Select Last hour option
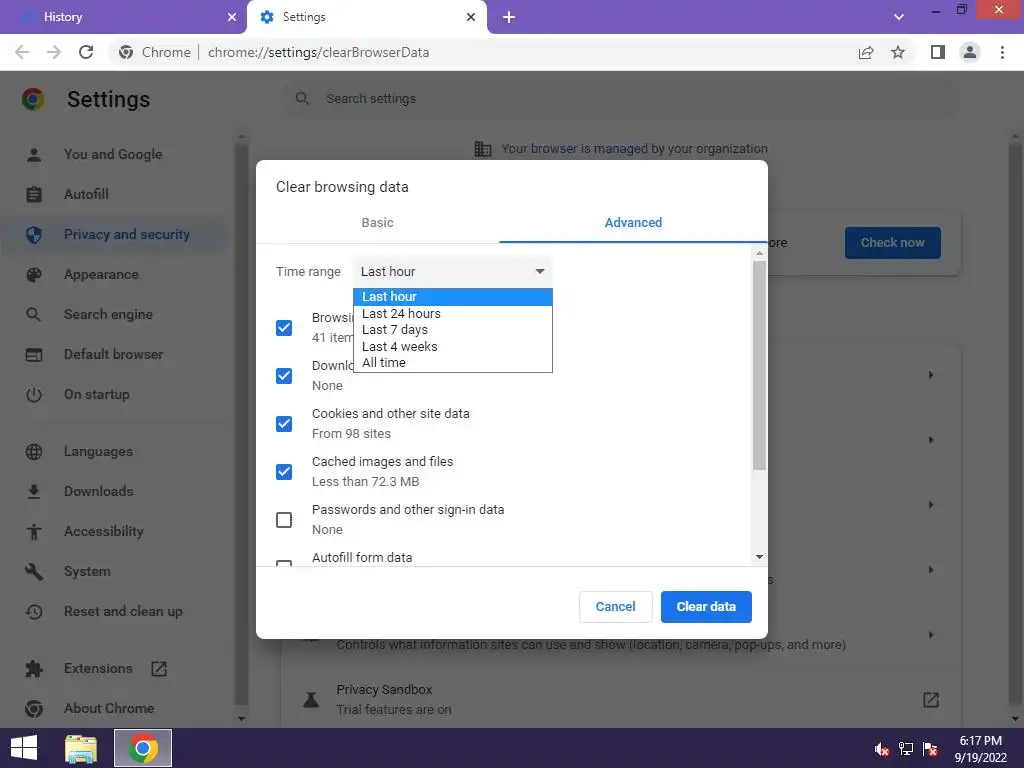Viewport: 1024px width, 768px height. point(453,297)
